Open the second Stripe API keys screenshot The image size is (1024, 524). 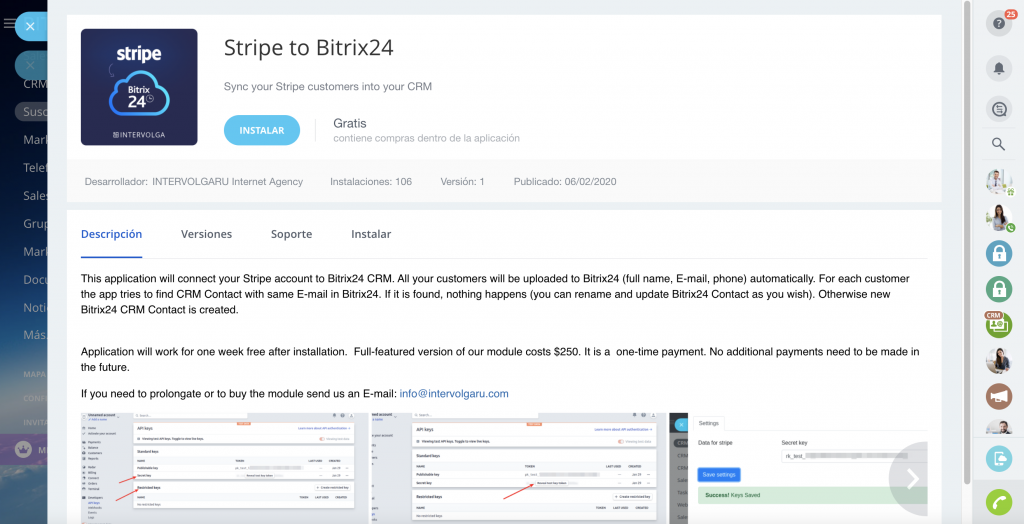pos(519,468)
